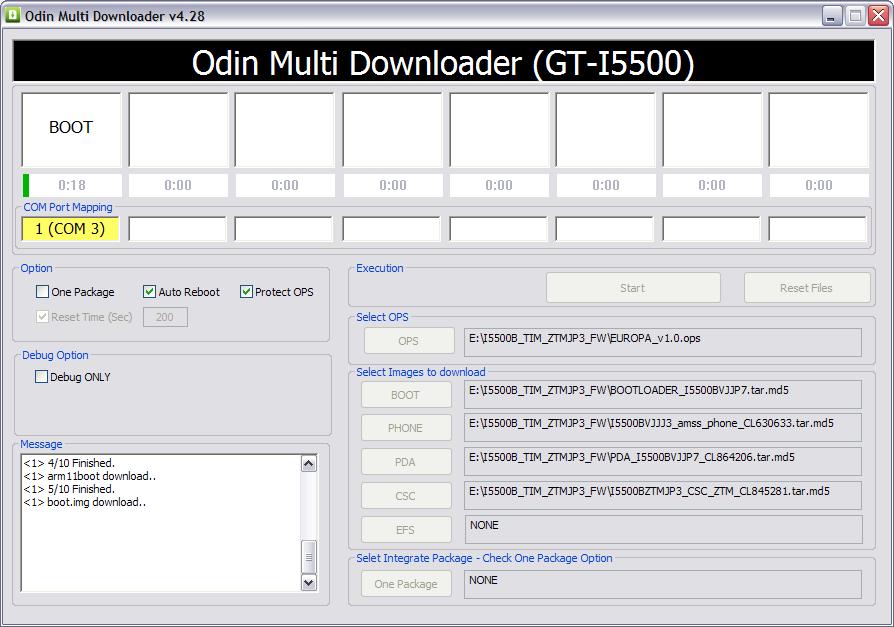Screen dimensions: 894x627
Task: Click the PHONE image select button
Action: [405, 428]
